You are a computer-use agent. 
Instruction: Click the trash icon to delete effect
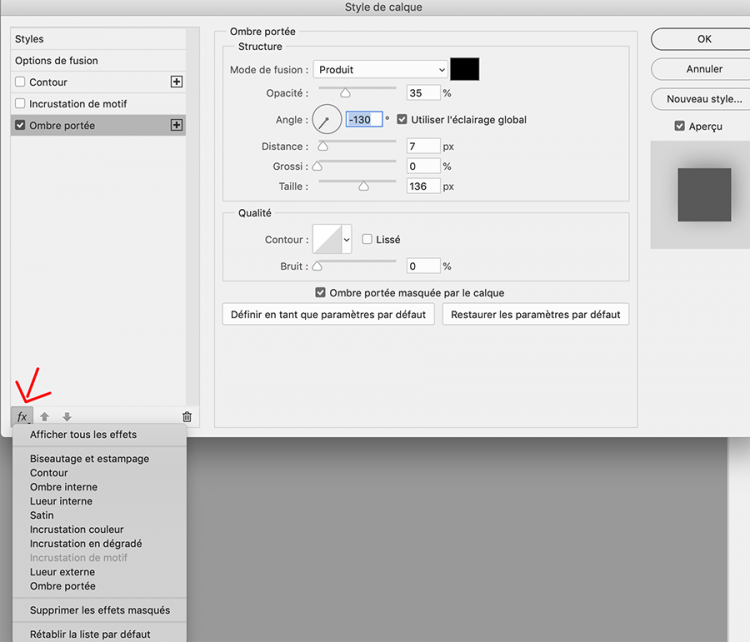[x=187, y=416]
